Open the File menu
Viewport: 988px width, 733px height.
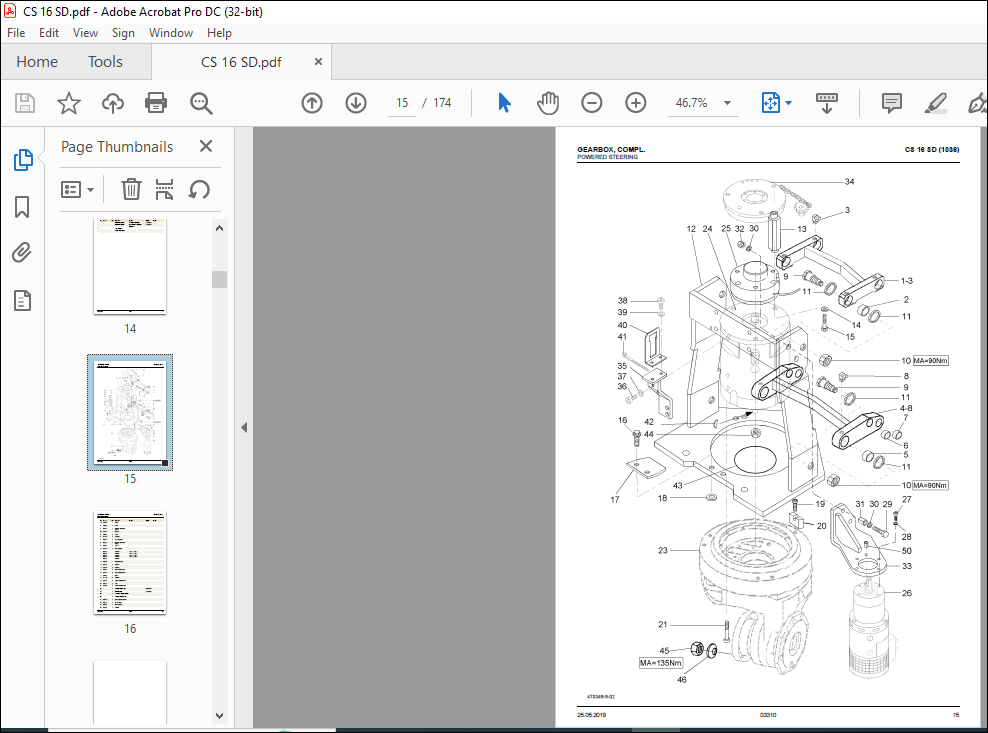pos(16,33)
